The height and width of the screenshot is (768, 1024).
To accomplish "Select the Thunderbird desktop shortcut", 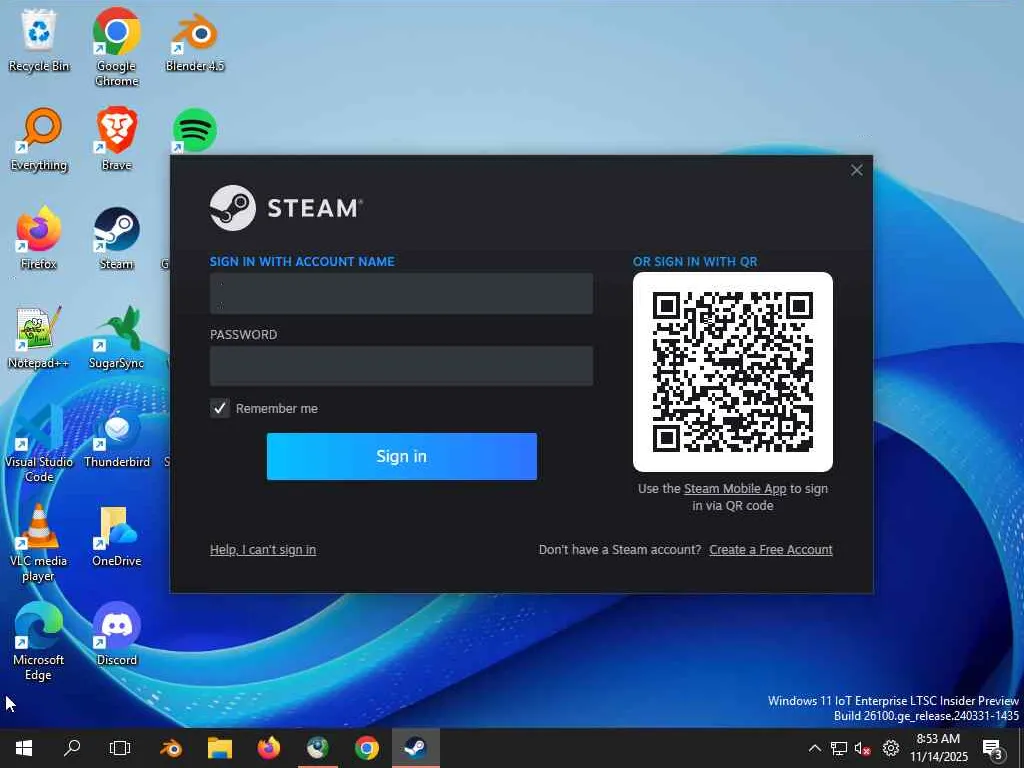I will click(x=117, y=438).
